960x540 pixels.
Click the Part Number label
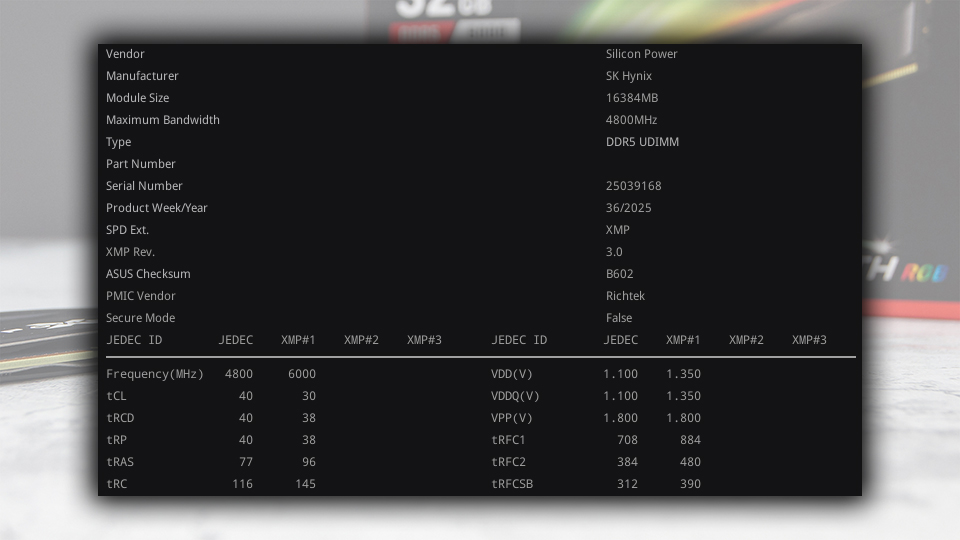tap(140, 164)
